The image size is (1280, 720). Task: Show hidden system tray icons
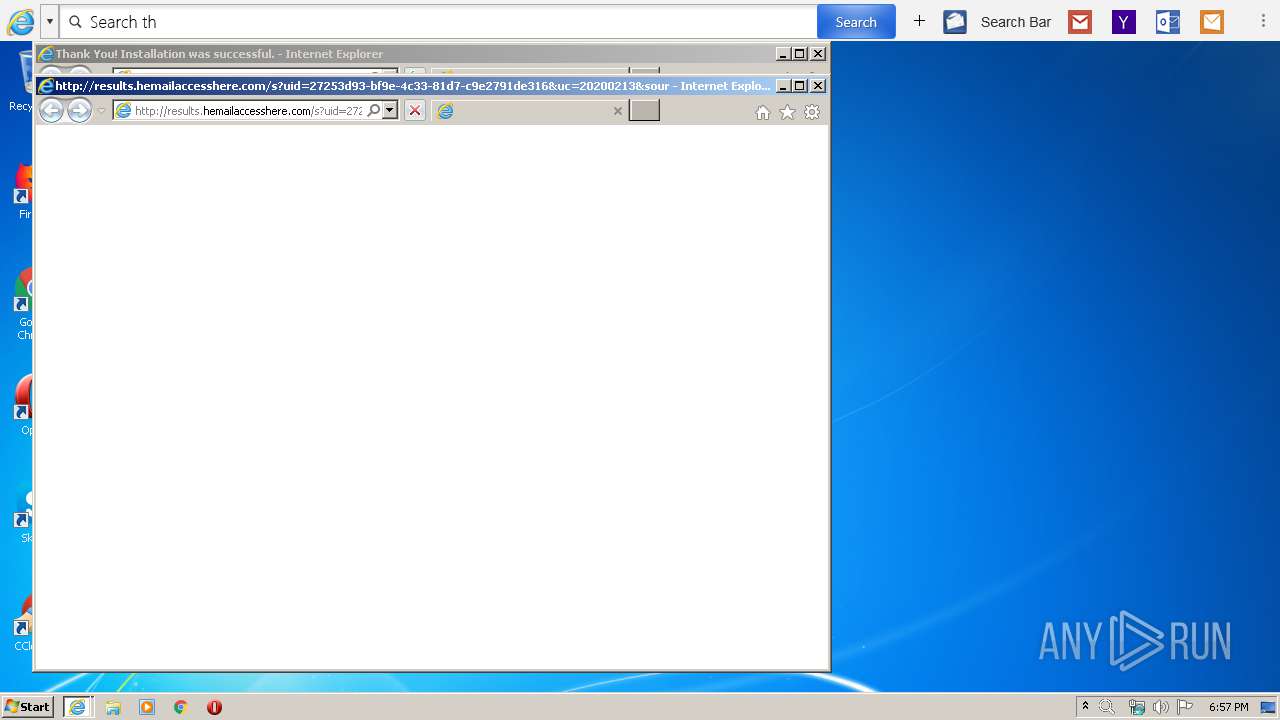[x=1085, y=706]
